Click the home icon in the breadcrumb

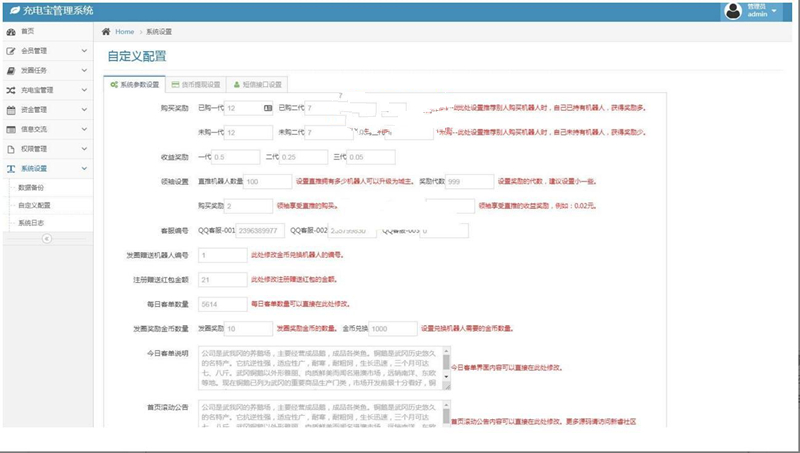(106, 32)
